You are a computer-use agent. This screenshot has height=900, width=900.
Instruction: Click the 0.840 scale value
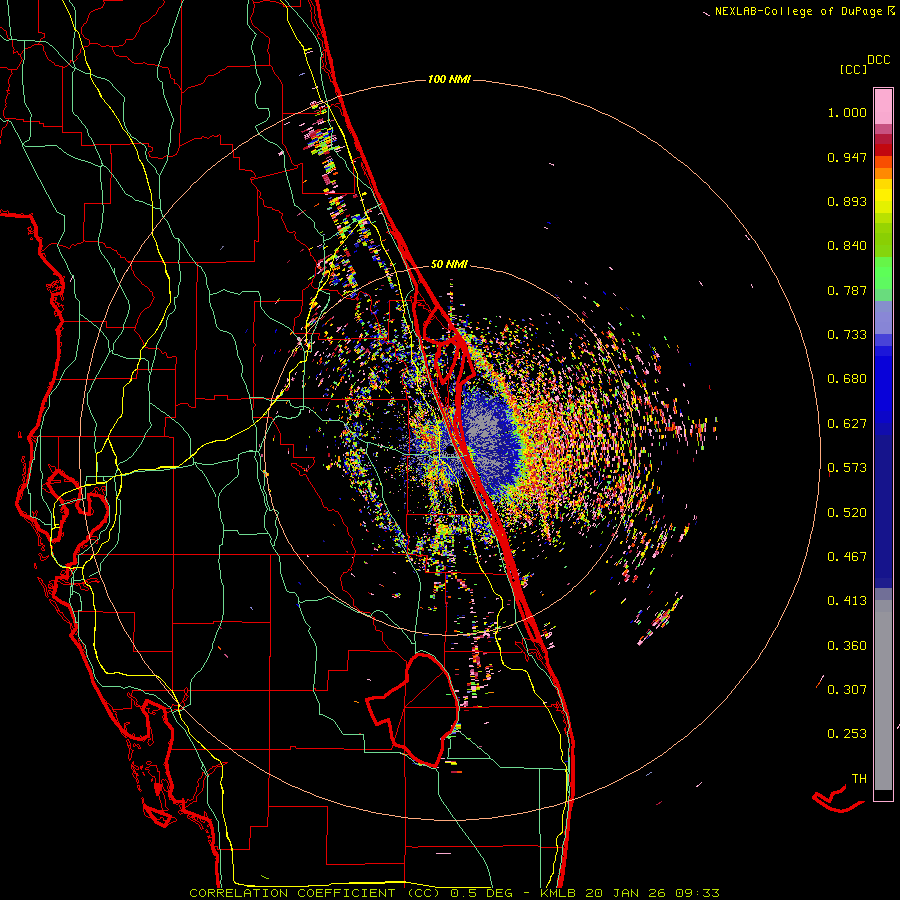tap(847, 246)
